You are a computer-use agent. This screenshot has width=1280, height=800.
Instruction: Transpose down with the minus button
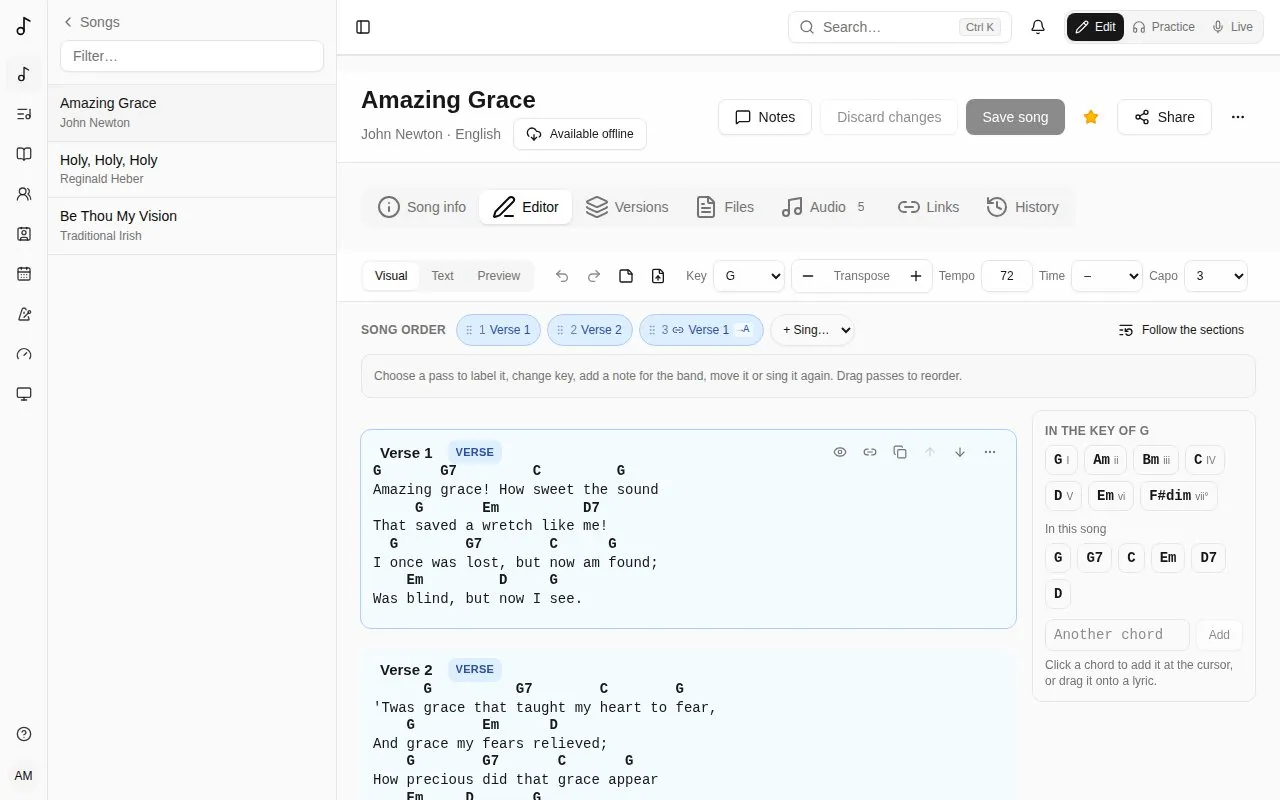(x=808, y=276)
